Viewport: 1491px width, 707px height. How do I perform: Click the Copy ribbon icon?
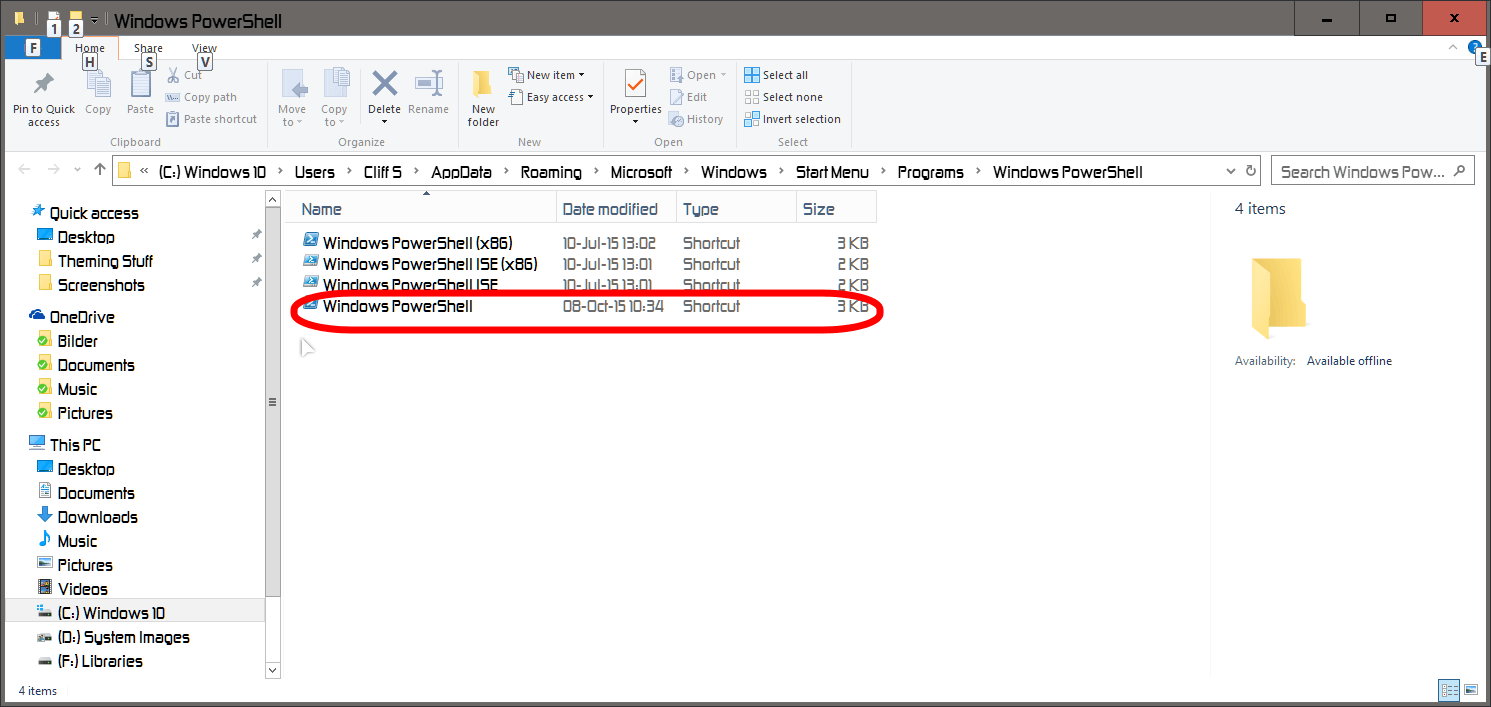98,84
